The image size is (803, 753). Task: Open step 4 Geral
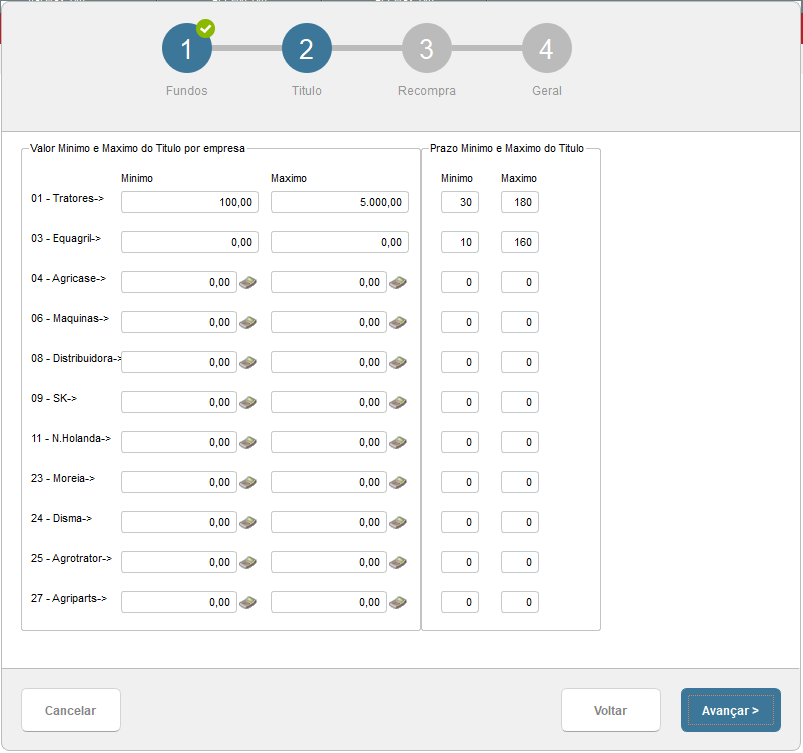547,48
